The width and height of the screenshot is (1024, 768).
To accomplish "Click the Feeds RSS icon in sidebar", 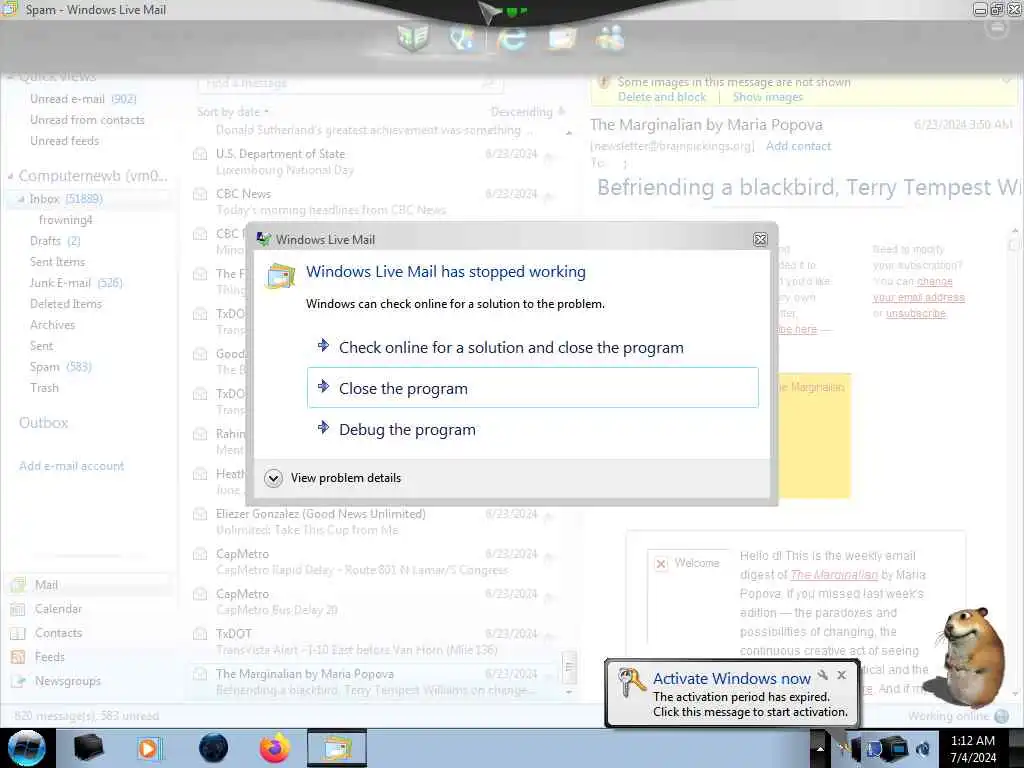I will click(18, 657).
